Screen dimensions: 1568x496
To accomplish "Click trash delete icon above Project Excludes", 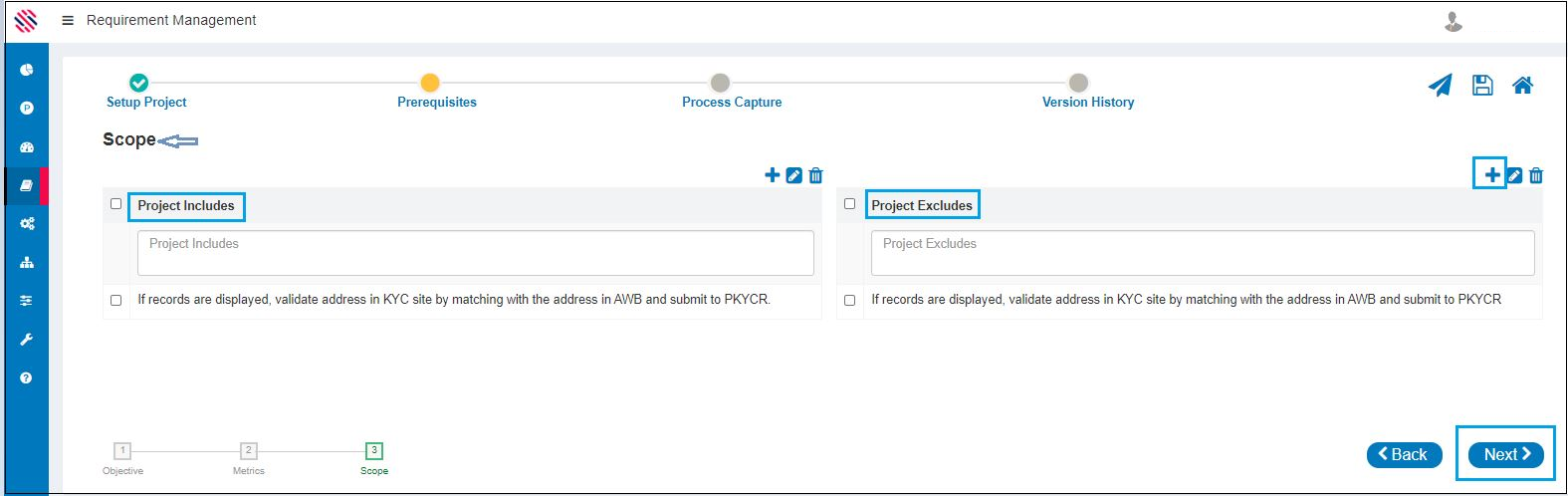I will [x=1536, y=175].
